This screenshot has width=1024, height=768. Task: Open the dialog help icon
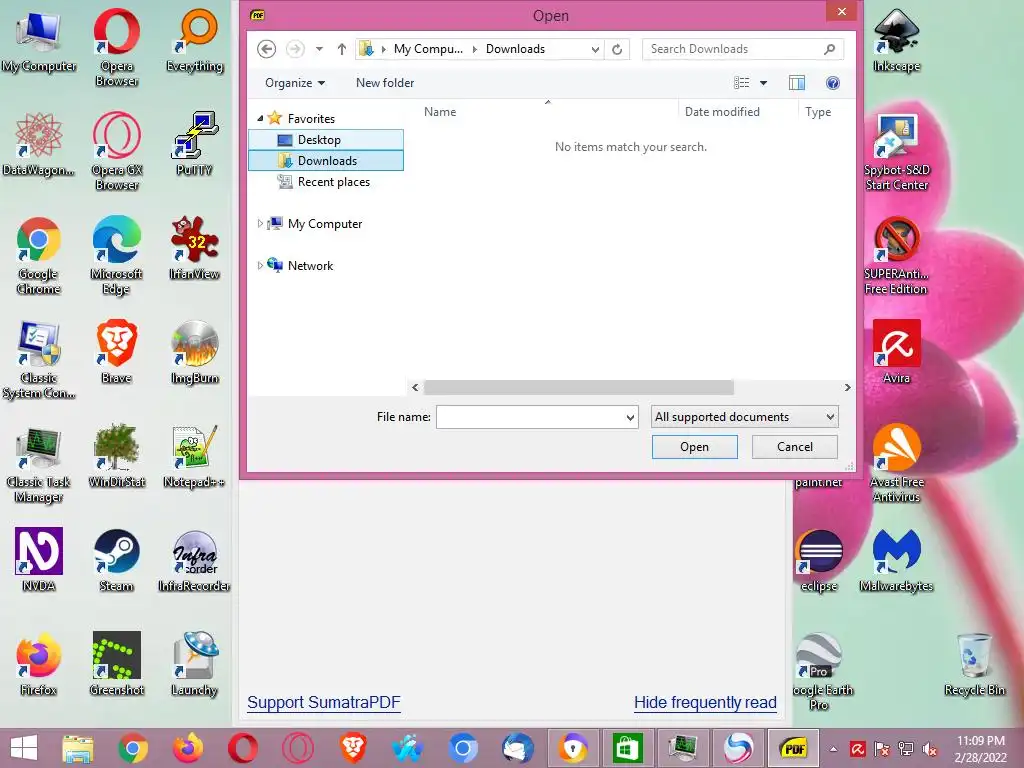pyautogui.click(x=833, y=83)
